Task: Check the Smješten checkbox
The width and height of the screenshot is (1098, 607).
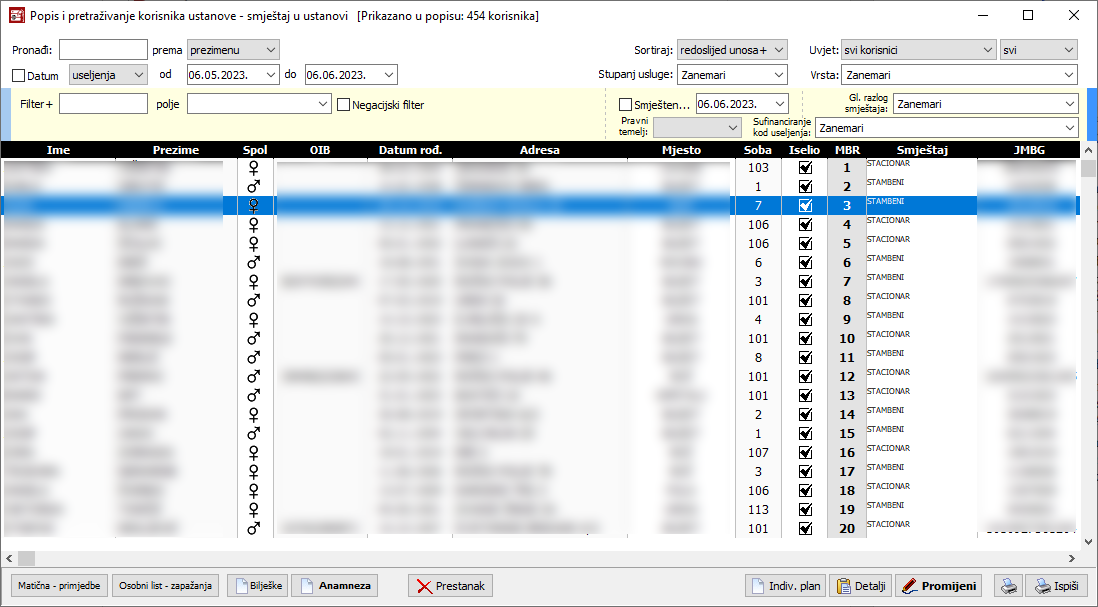Action: point(626,104)
